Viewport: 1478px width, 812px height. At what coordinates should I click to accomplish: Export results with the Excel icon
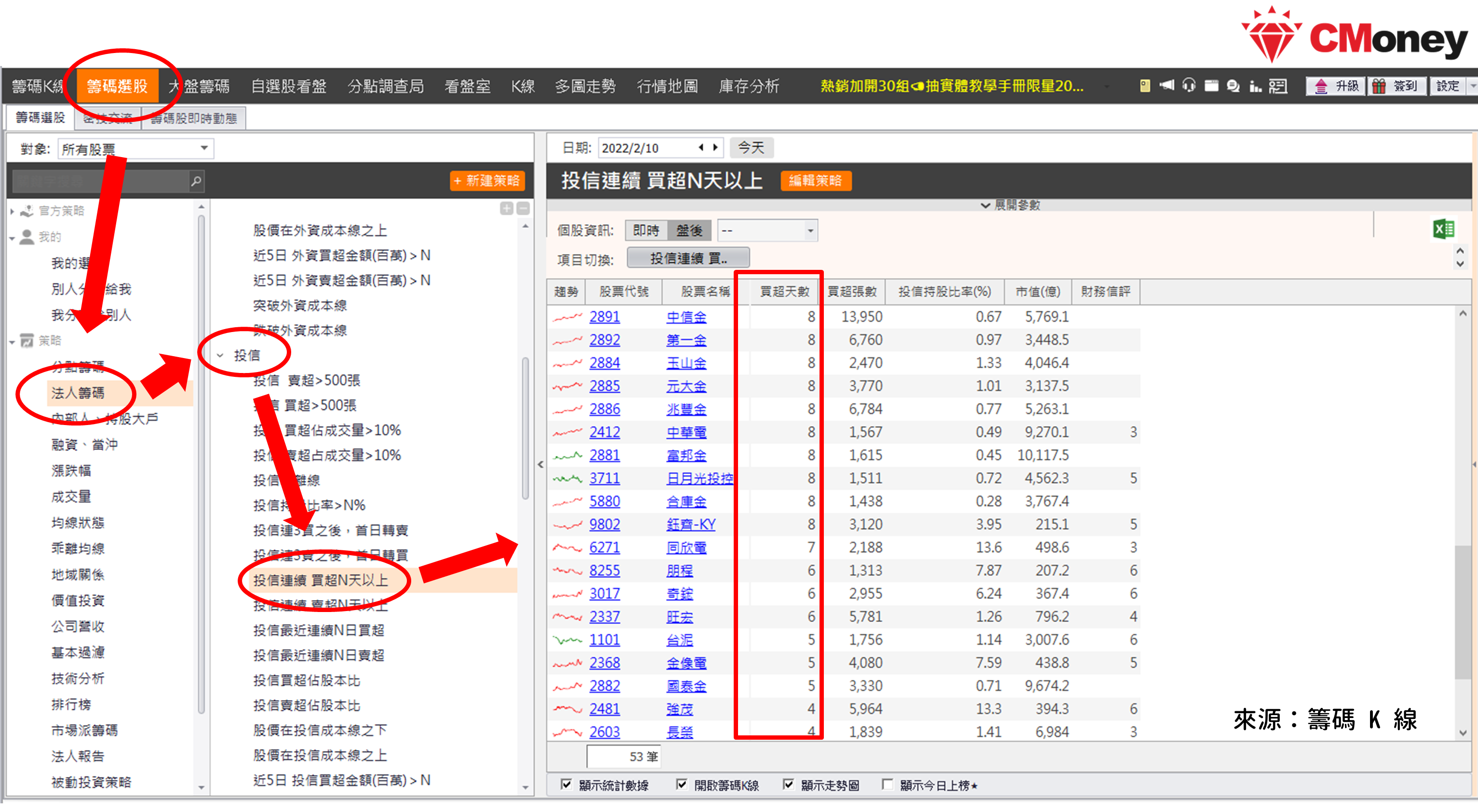tap(1444, 229)
